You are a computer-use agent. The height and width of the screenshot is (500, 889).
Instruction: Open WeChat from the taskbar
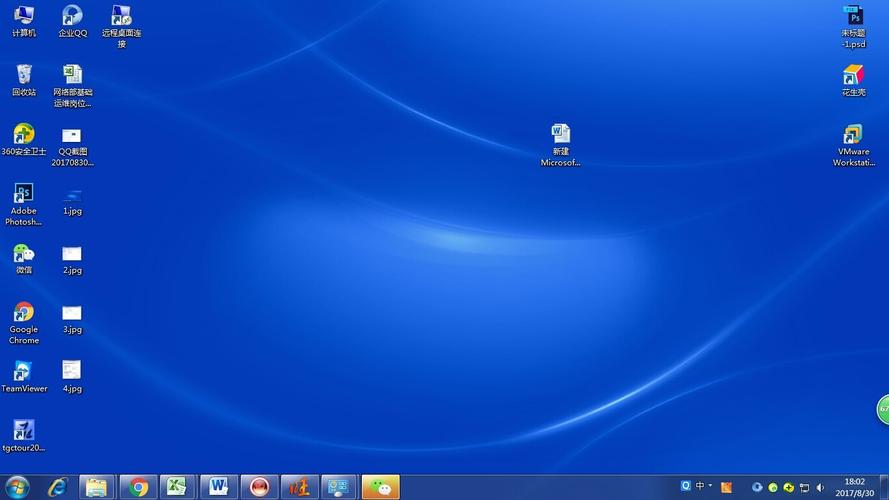click(x=380, y=487)
